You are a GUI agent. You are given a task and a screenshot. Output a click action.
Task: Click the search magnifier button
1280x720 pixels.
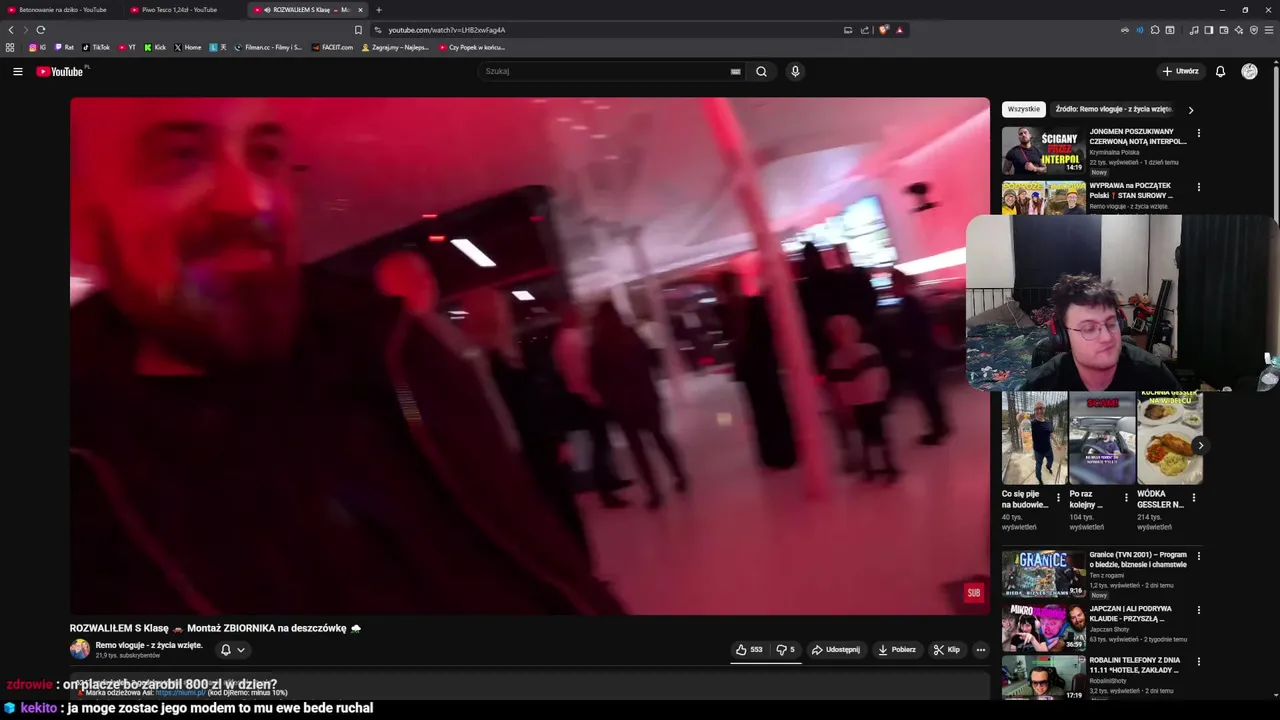(761, 71)
